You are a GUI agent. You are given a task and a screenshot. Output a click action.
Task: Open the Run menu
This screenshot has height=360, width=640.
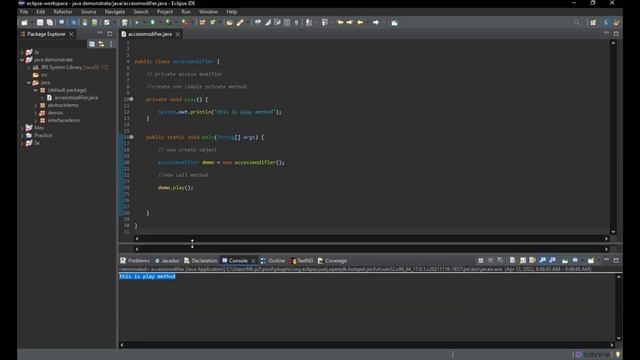pyautogui.click(x=186, y=12)
